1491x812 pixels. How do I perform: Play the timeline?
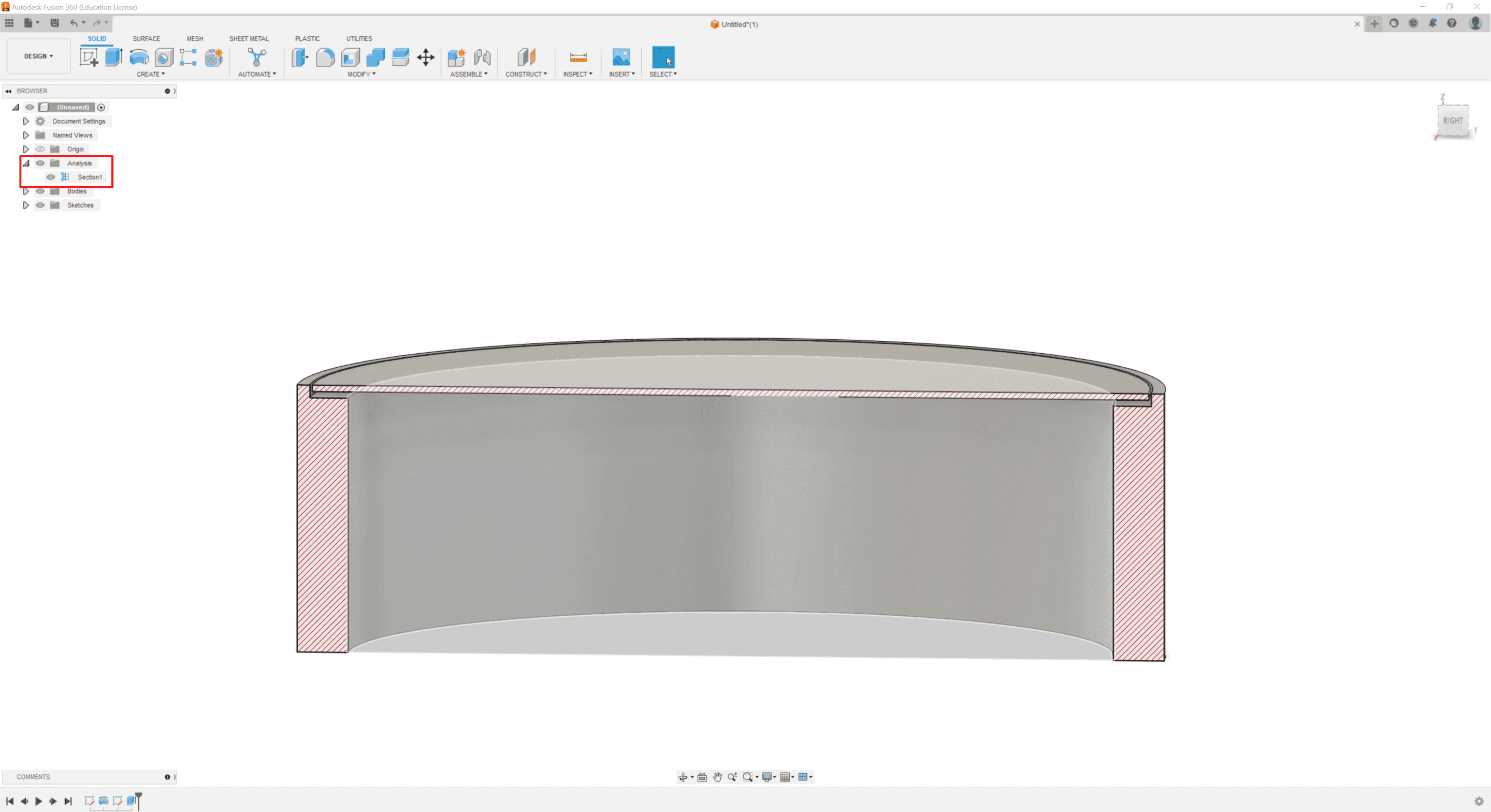pyautogui.click(x=39, y=801)
